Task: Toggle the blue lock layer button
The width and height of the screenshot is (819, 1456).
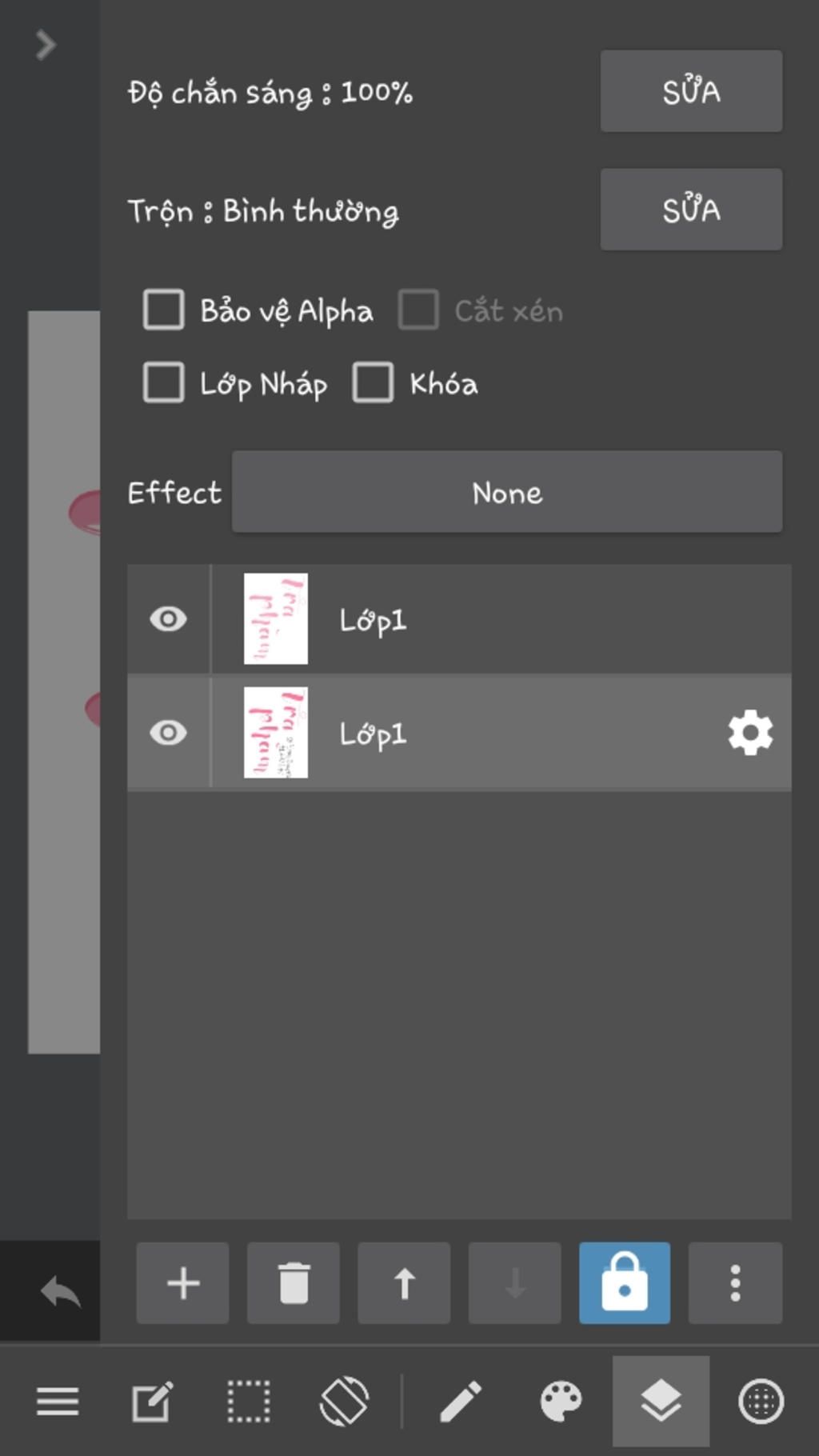Action: pyautogui.click(x=625, y=1282)
